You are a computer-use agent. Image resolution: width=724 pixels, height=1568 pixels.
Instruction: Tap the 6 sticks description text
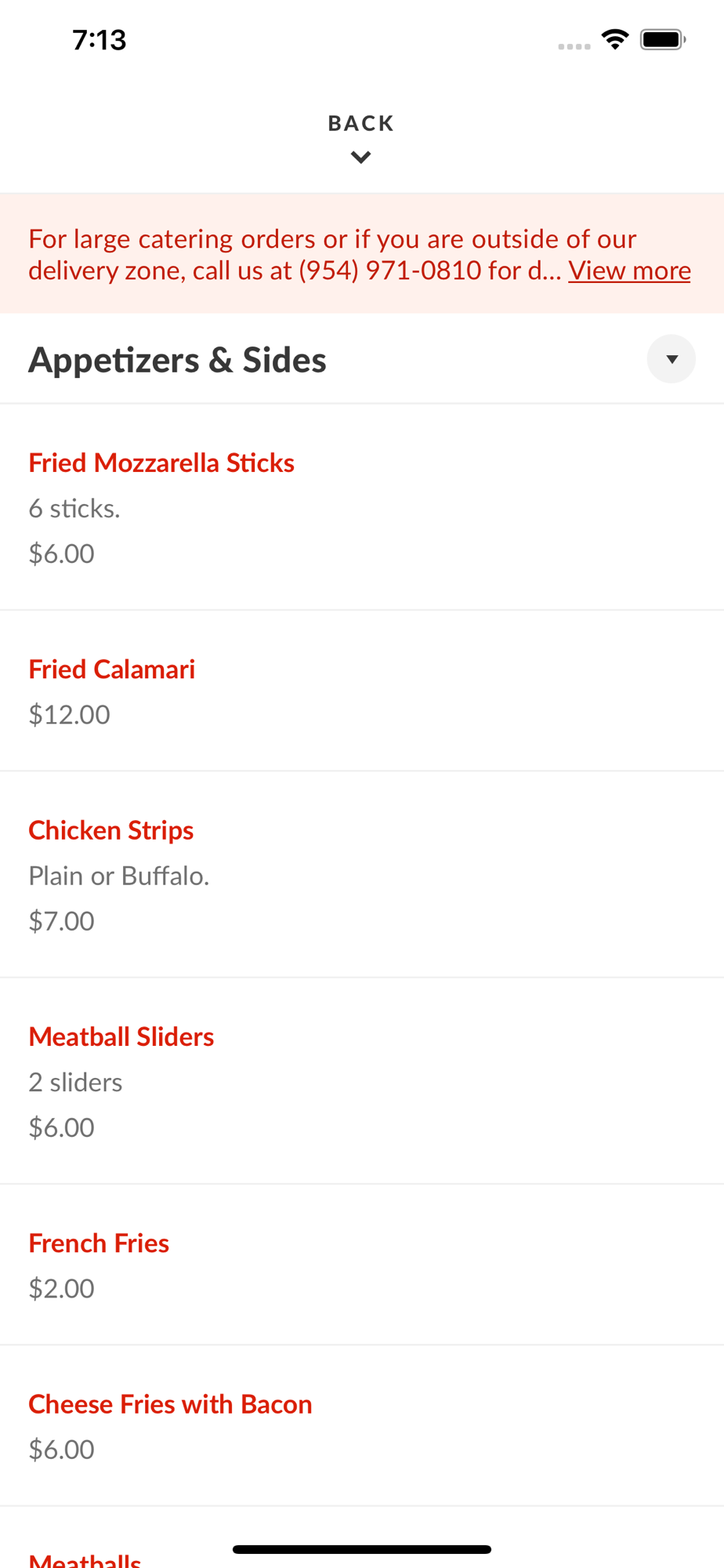click(x=74, y=508)
